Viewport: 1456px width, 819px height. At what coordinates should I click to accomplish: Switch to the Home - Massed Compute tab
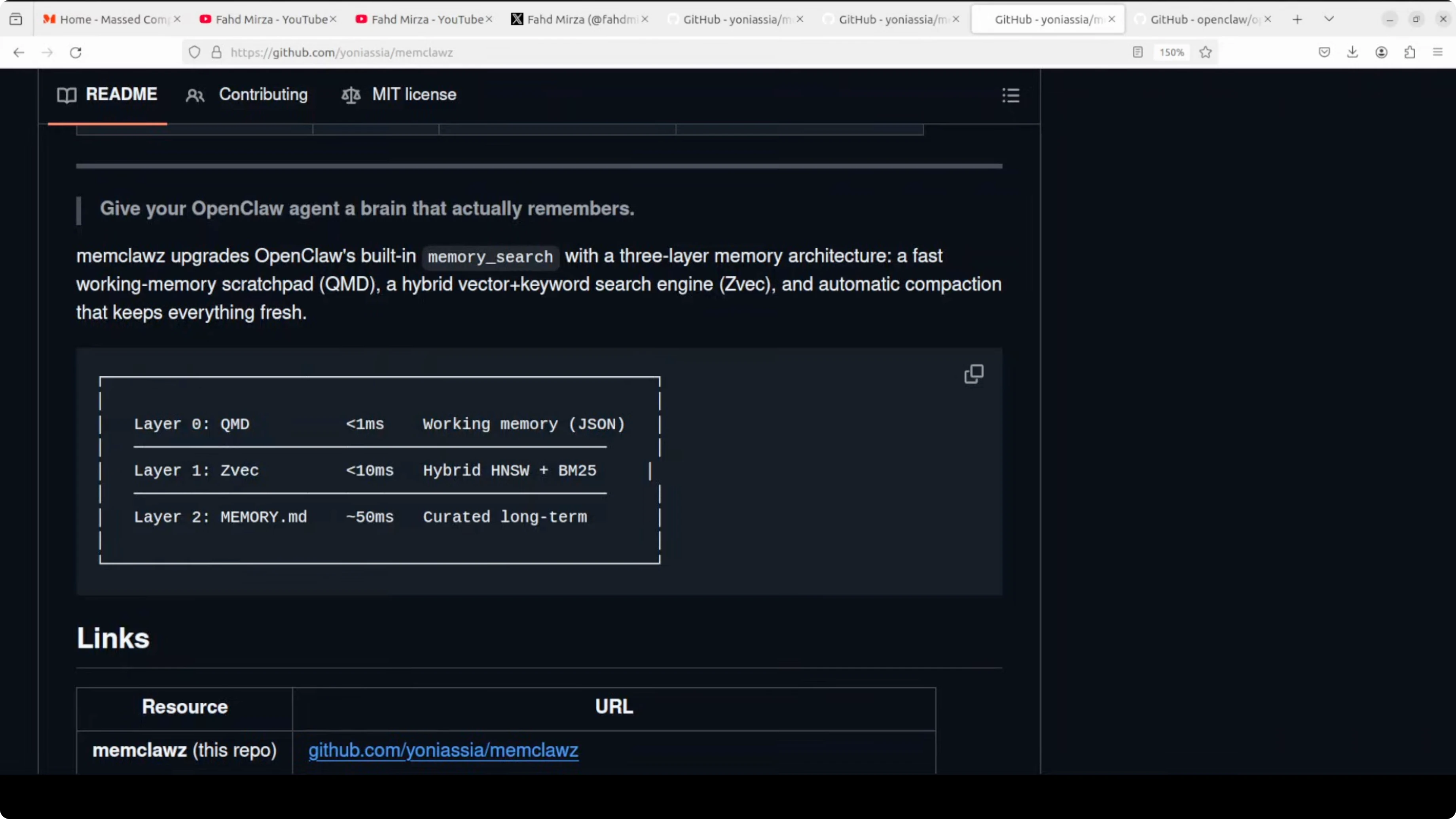(x=107, y=19)
